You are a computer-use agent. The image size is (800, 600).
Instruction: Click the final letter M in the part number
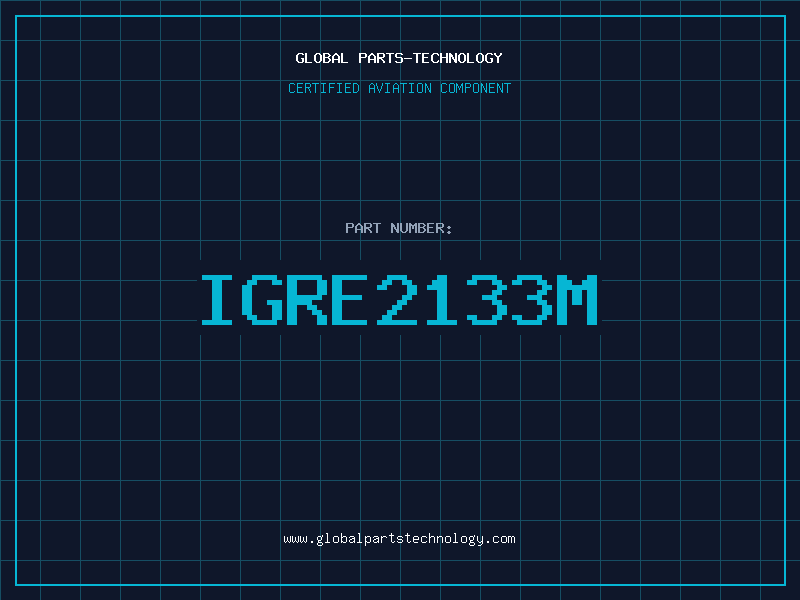576,299
